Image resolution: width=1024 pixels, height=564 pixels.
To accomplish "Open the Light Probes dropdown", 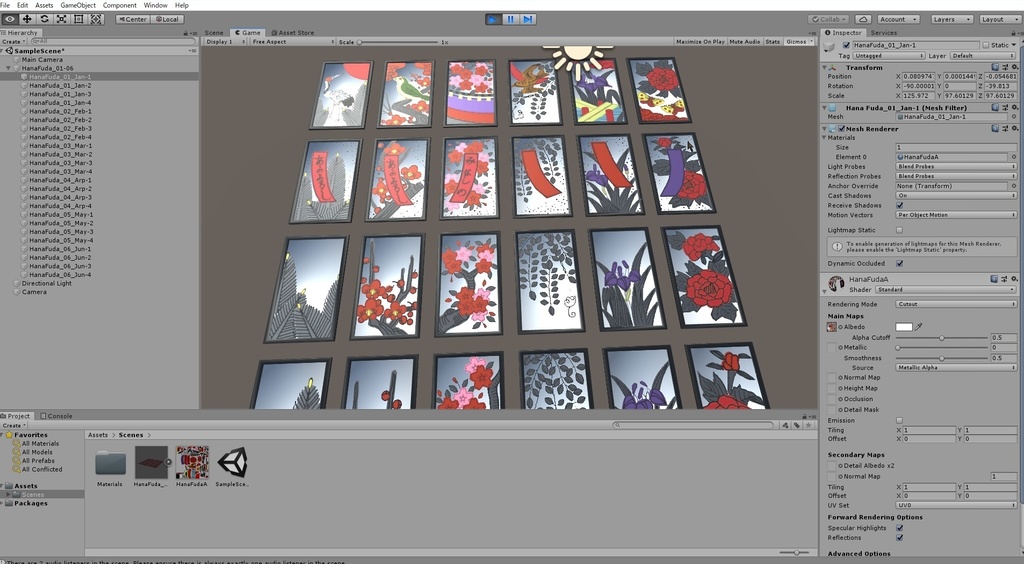I will coord(955,166).
